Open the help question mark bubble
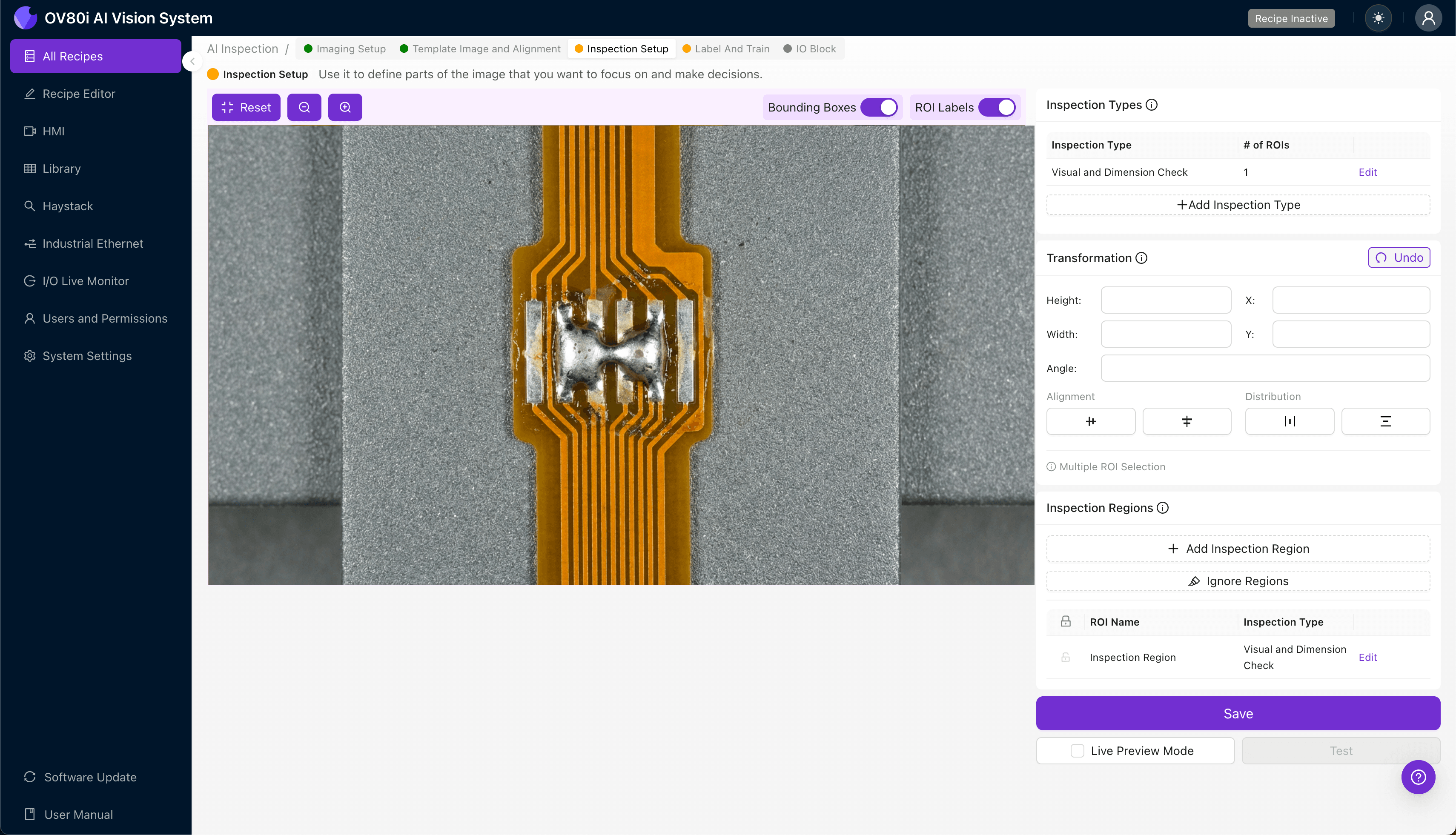Image resolution: width=1456 pixels, height=835 pixels. 1418,777
